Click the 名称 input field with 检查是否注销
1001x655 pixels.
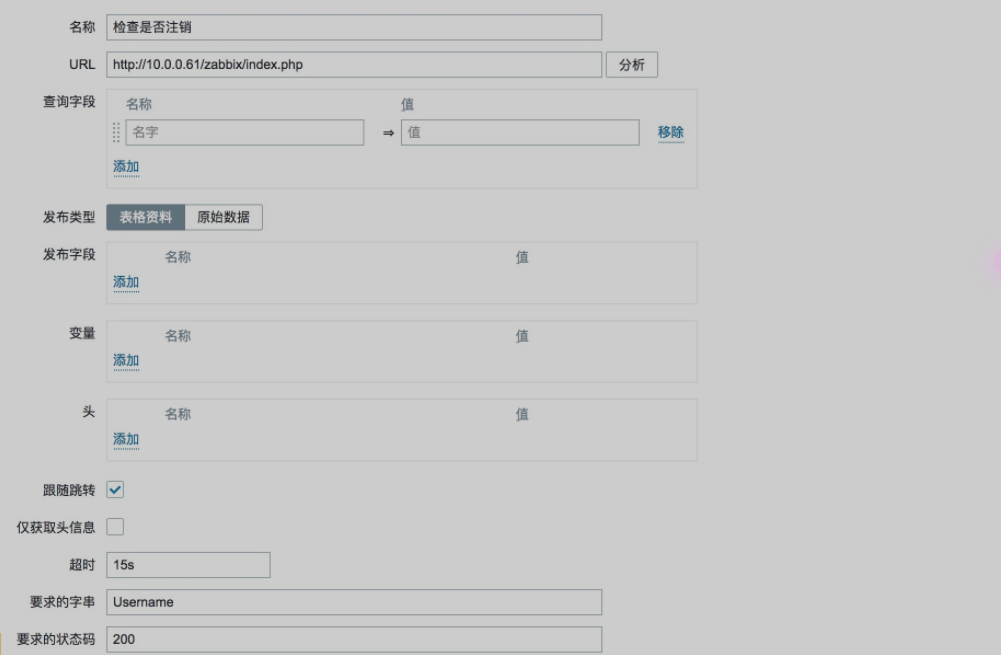click(x=354, y=27)
